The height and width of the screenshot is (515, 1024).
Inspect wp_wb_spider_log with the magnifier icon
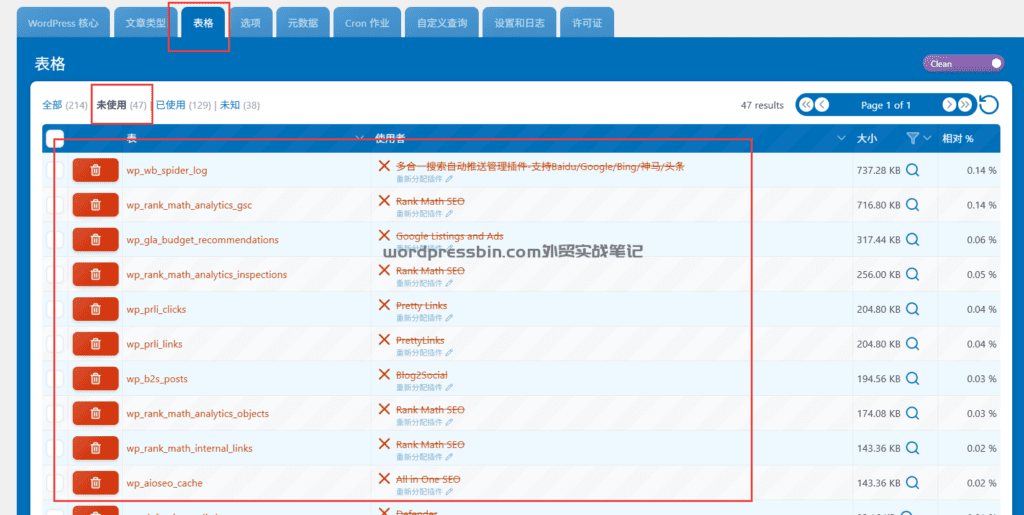913,170
